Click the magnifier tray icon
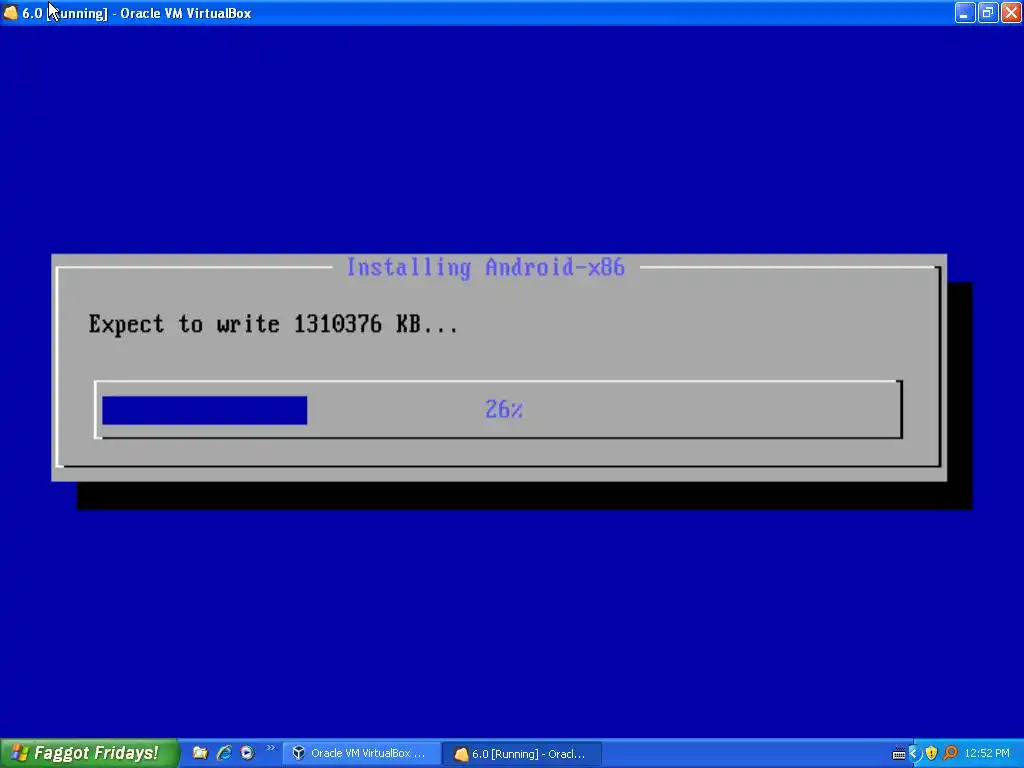The width and height of the screenshot is (1024, 768). [x=950, y=753]
